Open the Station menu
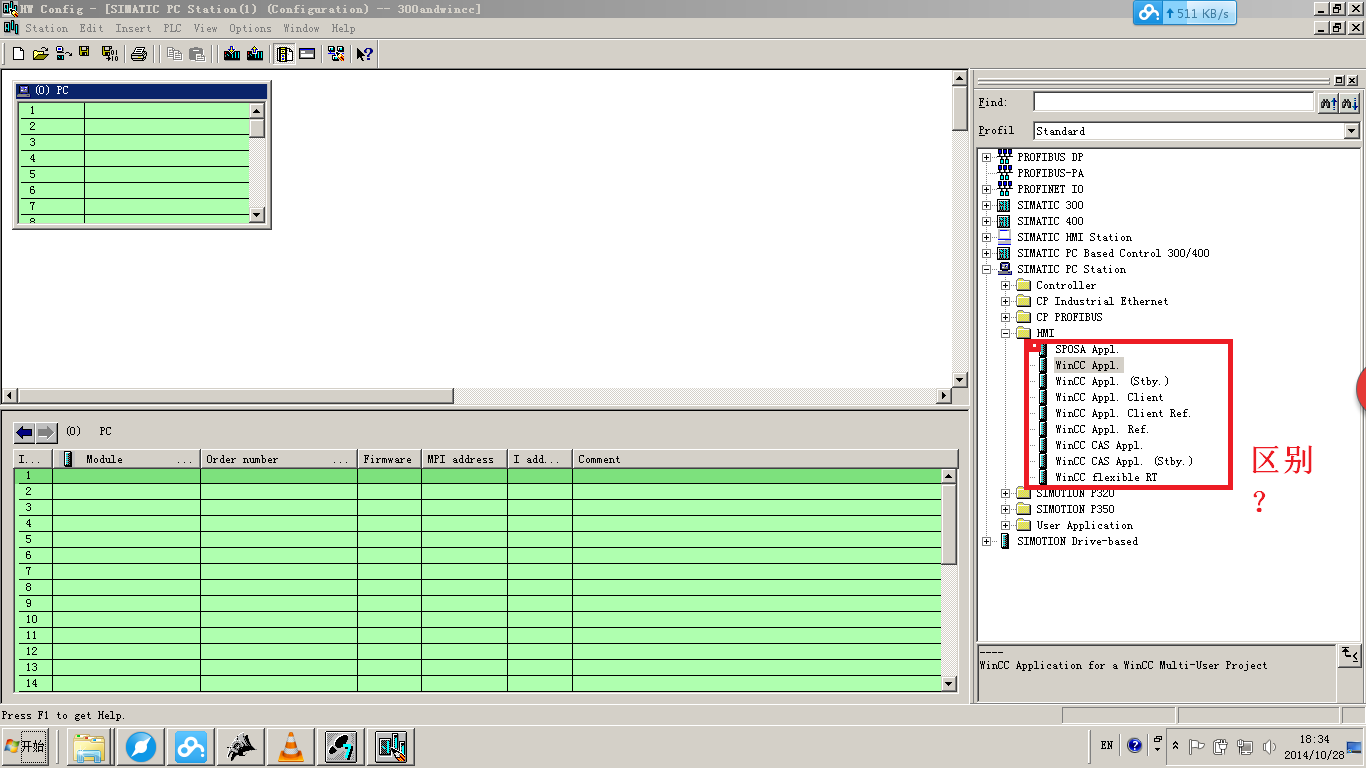The image size is (1366, 768). pos(46,28)
